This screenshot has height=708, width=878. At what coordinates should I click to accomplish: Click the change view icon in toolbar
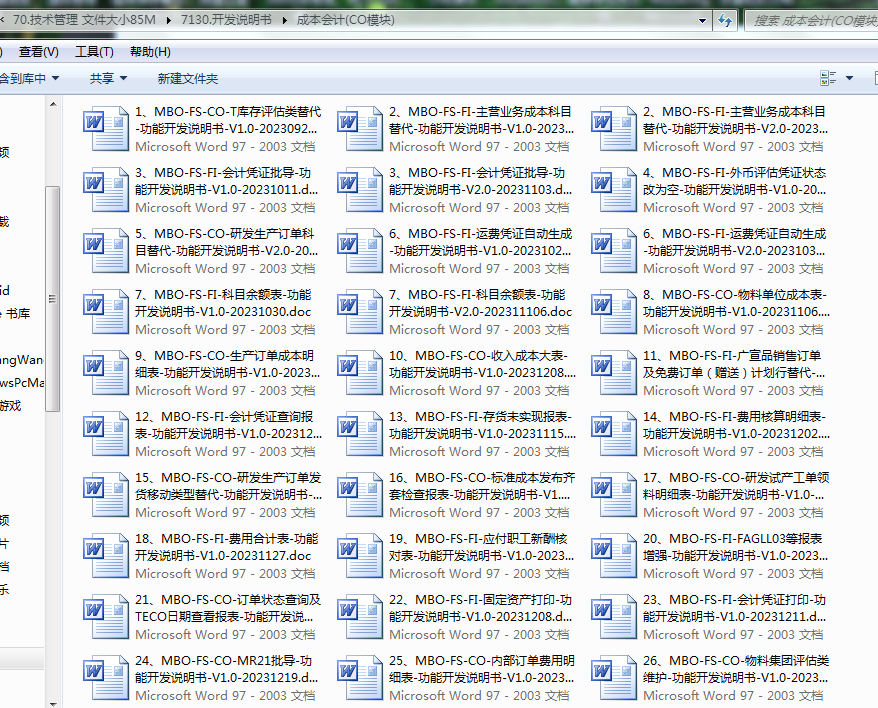pyautogui.click(x=828, y=78)
